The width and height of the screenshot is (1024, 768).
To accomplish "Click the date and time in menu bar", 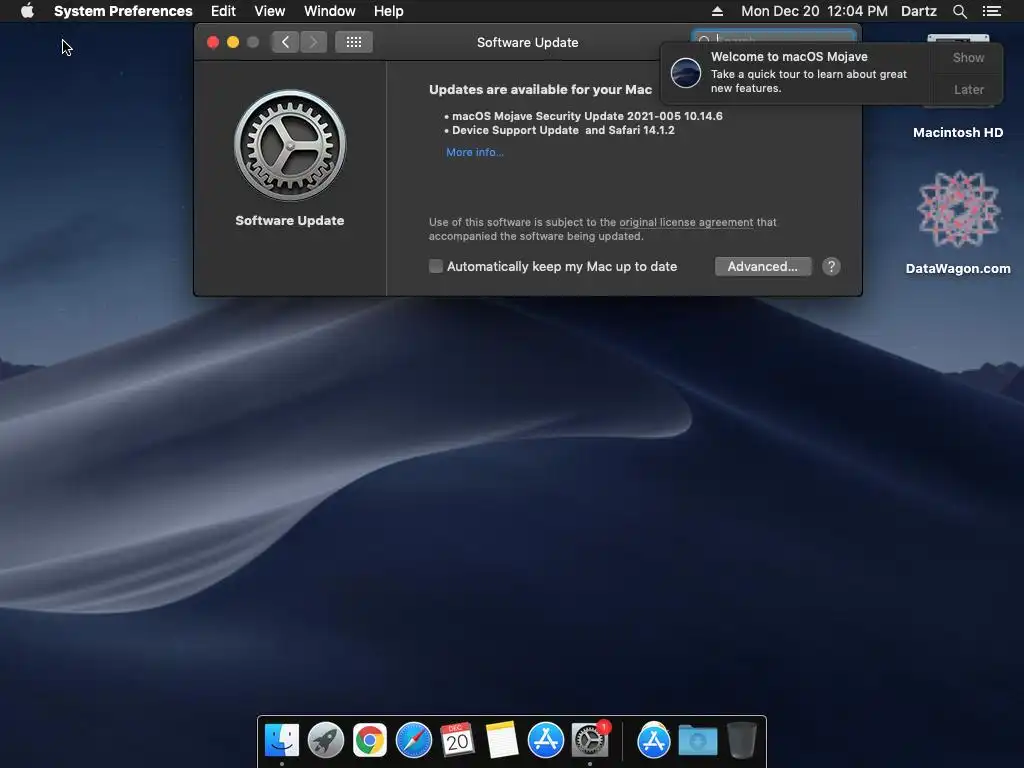I will [x=814, y=11].
